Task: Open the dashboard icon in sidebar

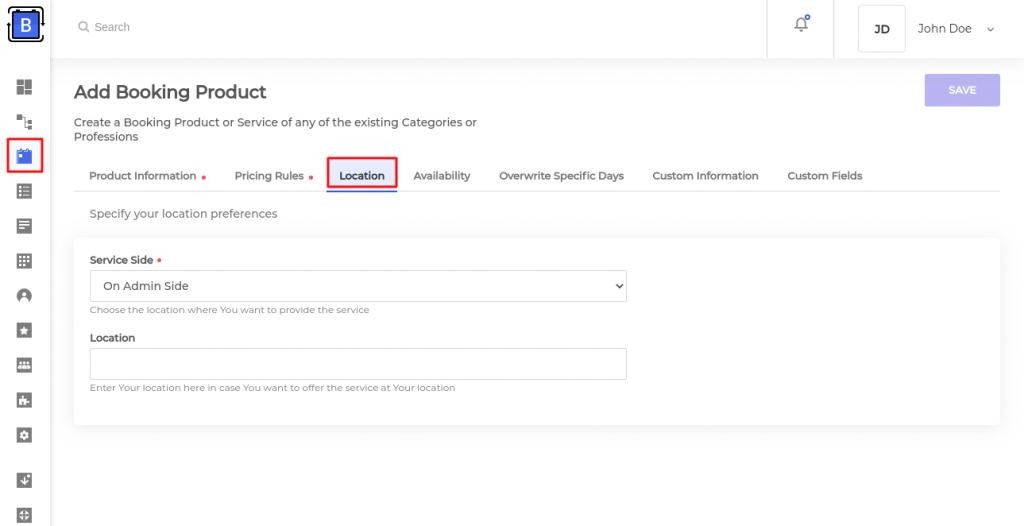Action: click(x=25, y=87)
